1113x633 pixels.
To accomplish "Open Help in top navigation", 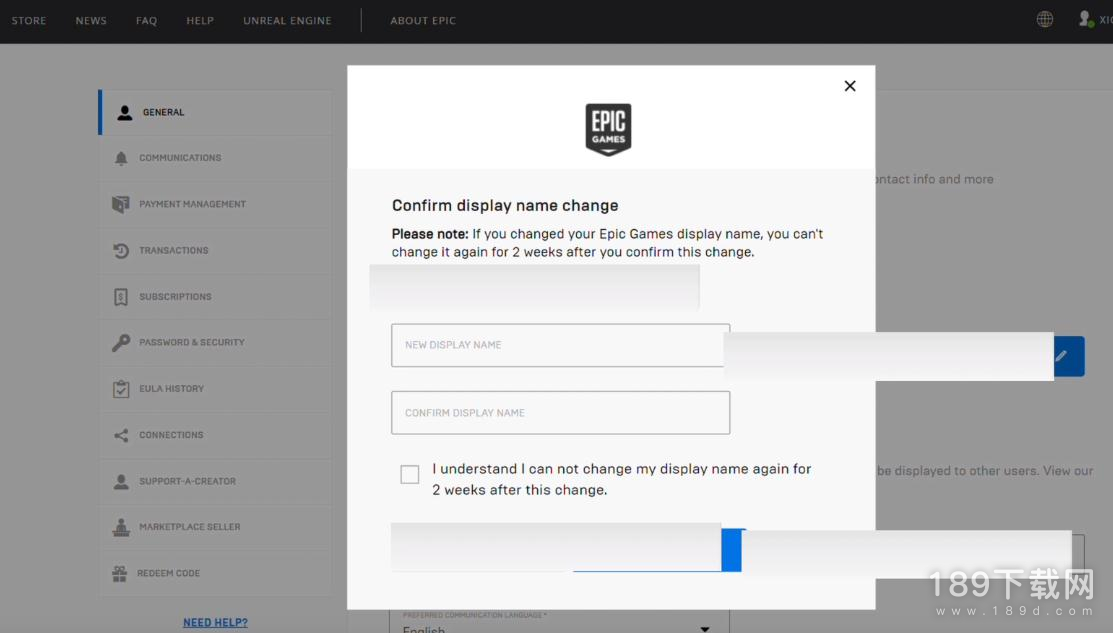I will point(200,21).
